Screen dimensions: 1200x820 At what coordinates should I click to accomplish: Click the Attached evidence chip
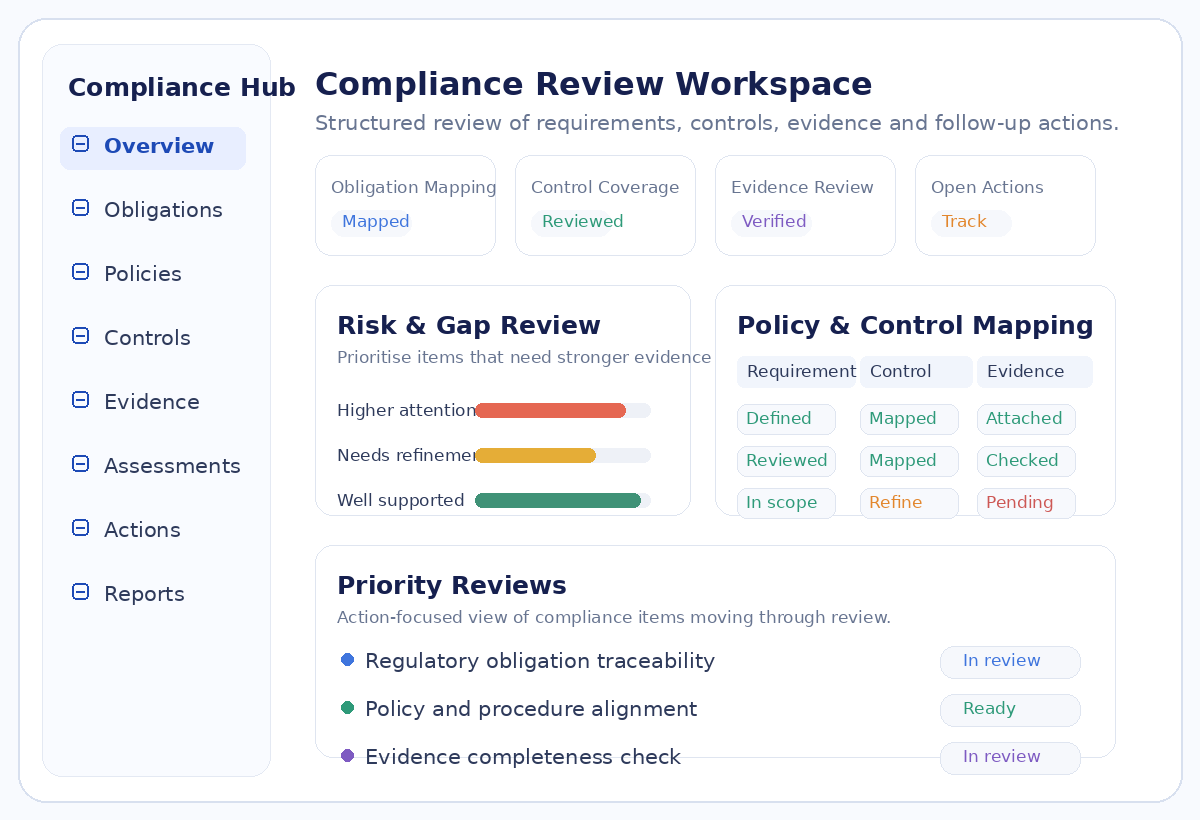coord(1026,419)
